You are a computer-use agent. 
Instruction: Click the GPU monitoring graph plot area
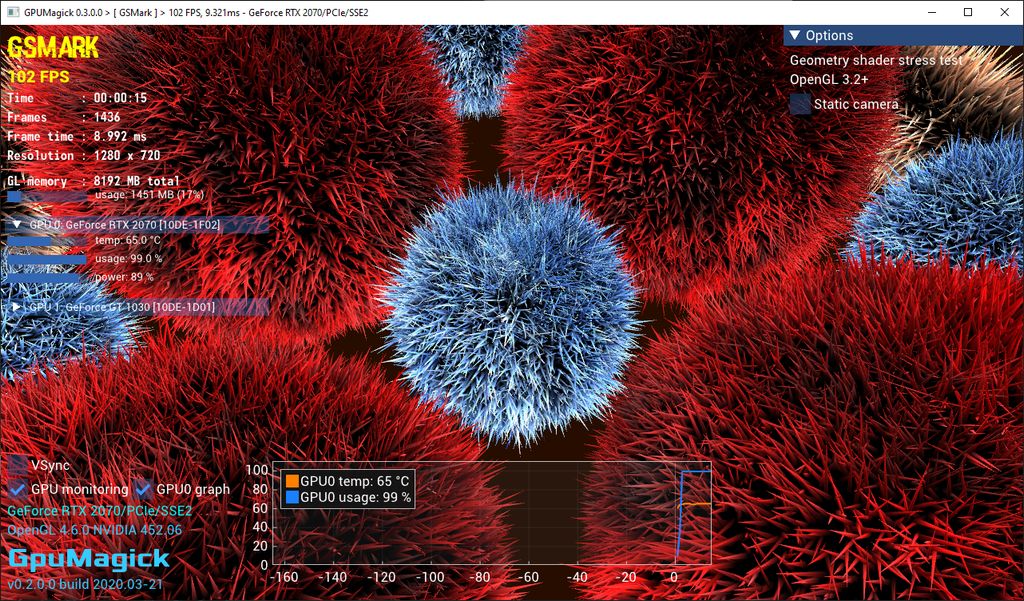click(491, 513)
